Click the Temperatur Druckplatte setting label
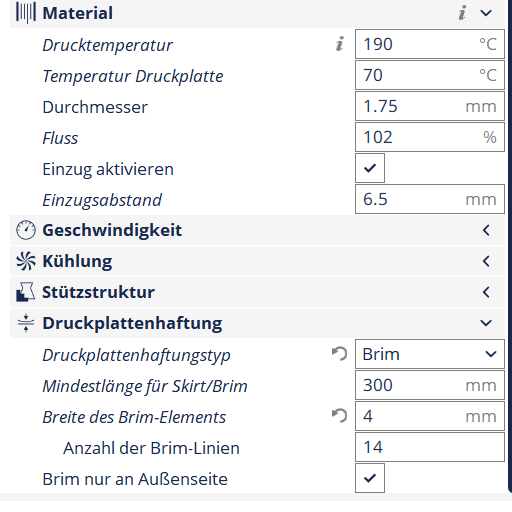Image resolution: width=512 pixels, height=512 pixels. [133, 76]
